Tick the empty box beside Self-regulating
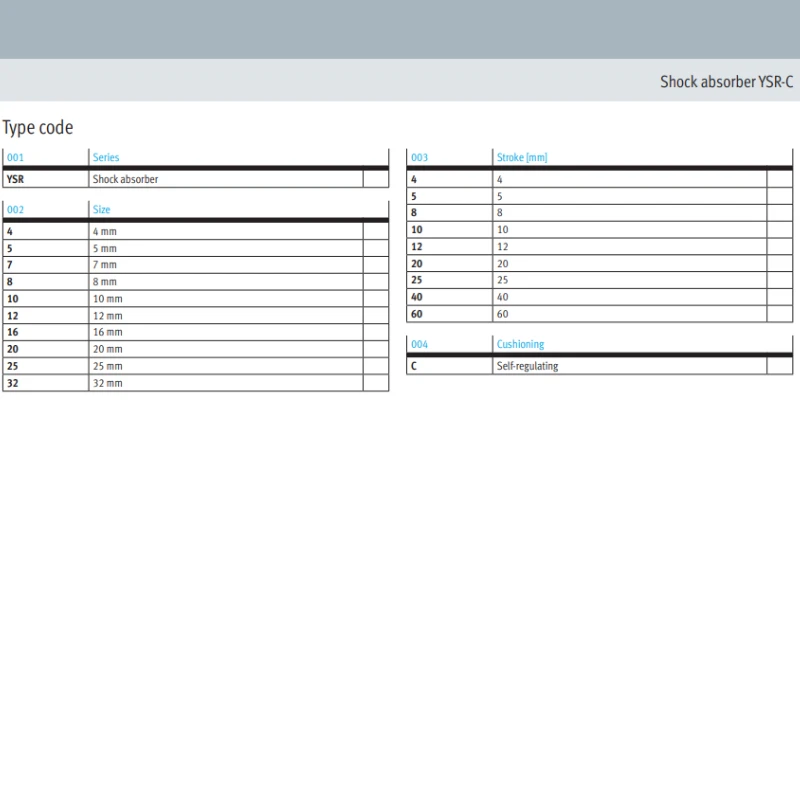800x800 pixels. 780,366
